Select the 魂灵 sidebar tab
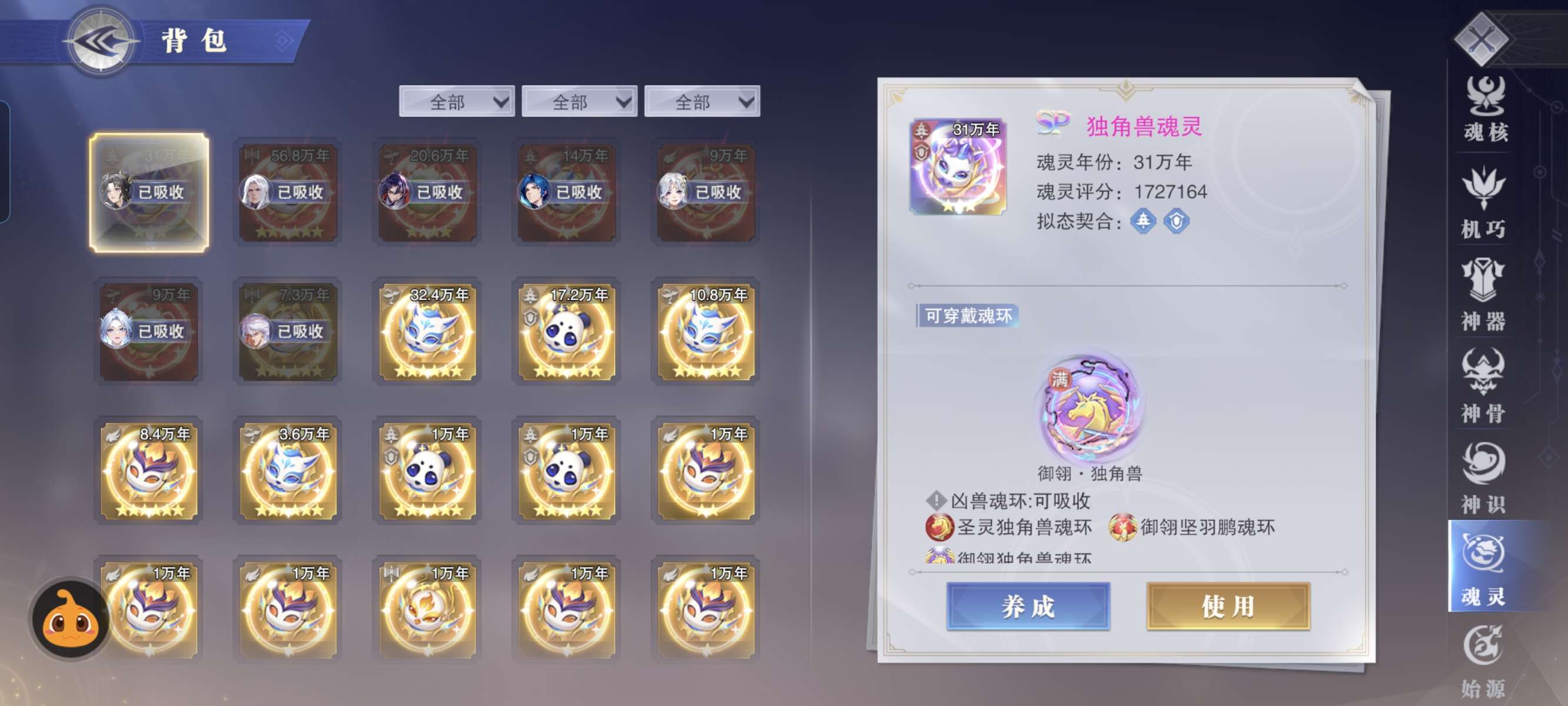1568x706 pixels. tap(1483, 567)
